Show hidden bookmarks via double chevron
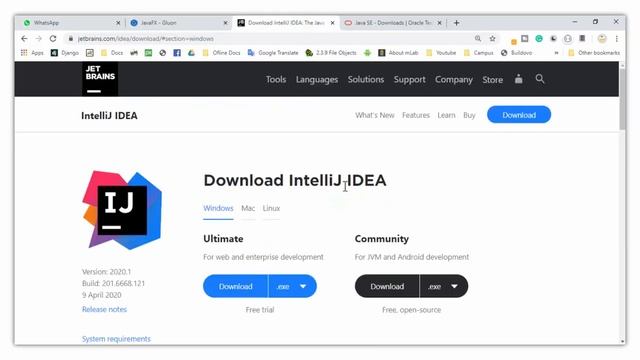The height and width of the screenshot is (360, 640). point(556,53)
